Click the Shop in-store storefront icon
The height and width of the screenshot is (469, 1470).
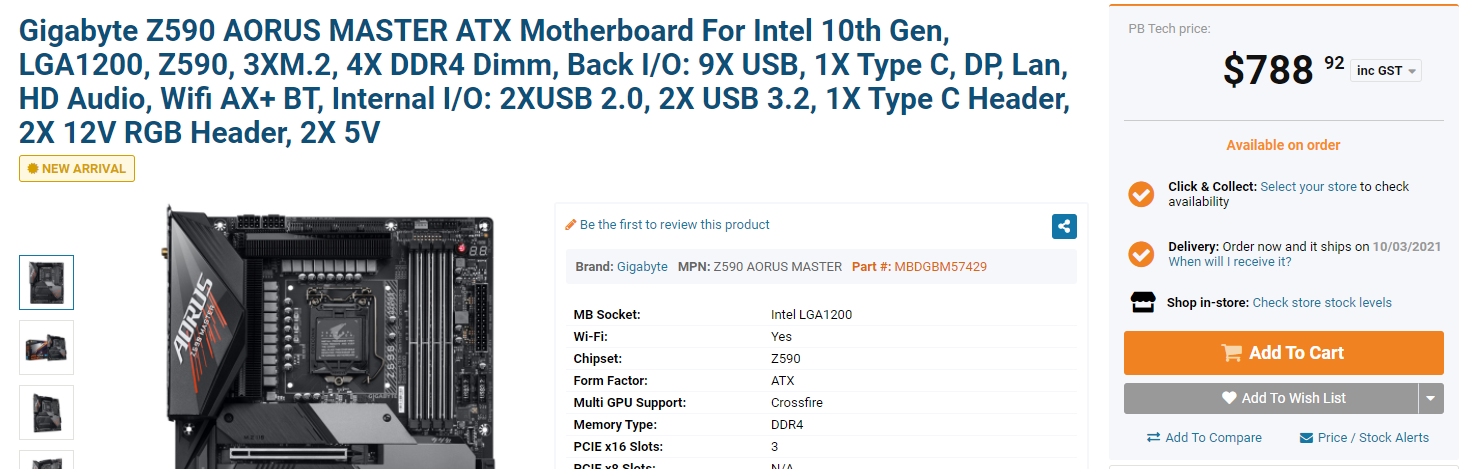pyautogui.click(x=1142, y=302)
